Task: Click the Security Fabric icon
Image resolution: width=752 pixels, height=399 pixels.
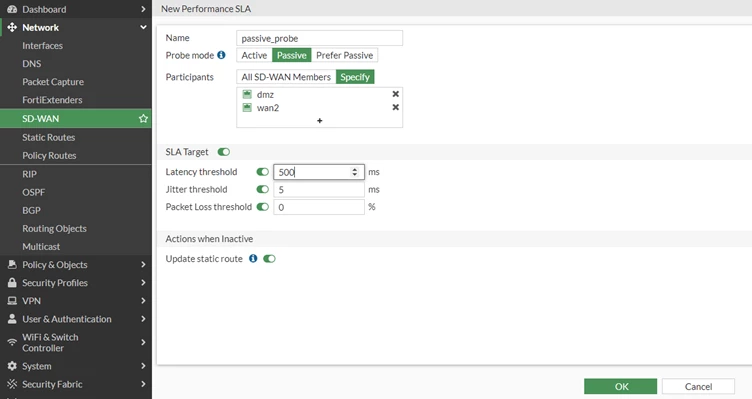Action: click(x=12, y=384)
